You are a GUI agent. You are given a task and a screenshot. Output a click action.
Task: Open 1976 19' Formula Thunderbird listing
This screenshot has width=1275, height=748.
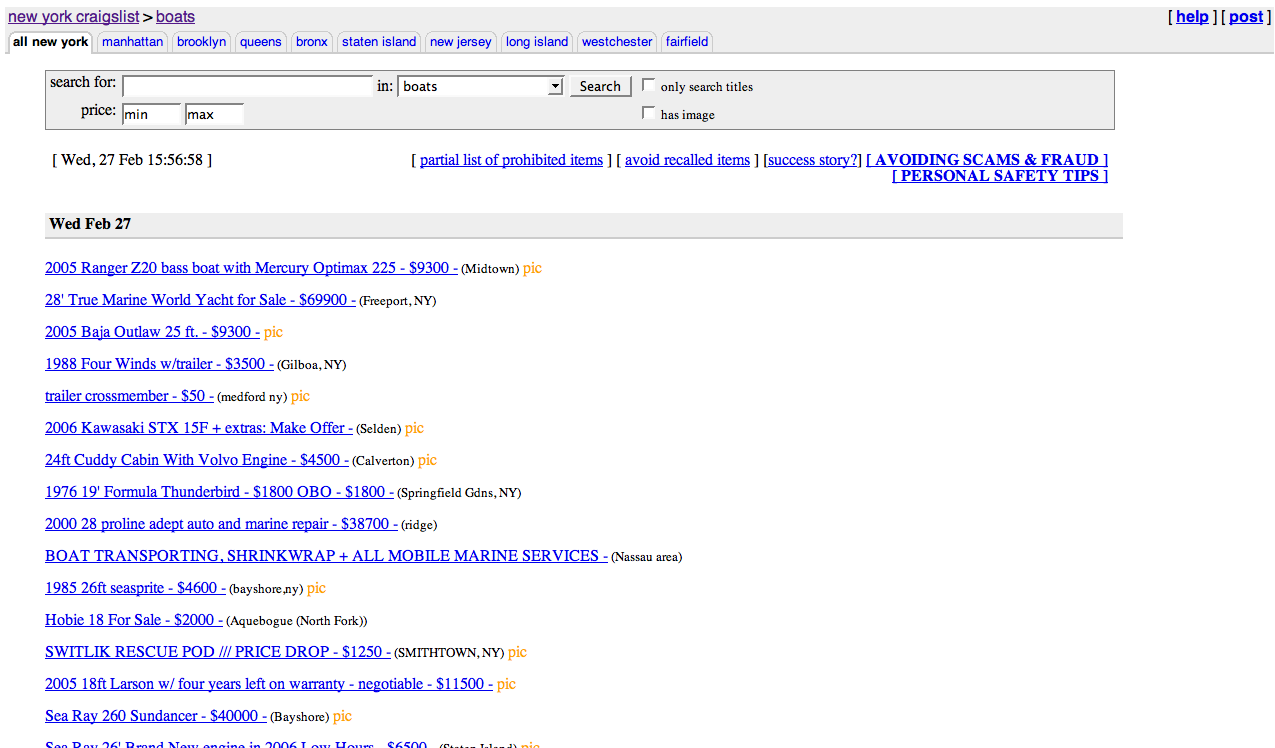[x=219, y=492]
